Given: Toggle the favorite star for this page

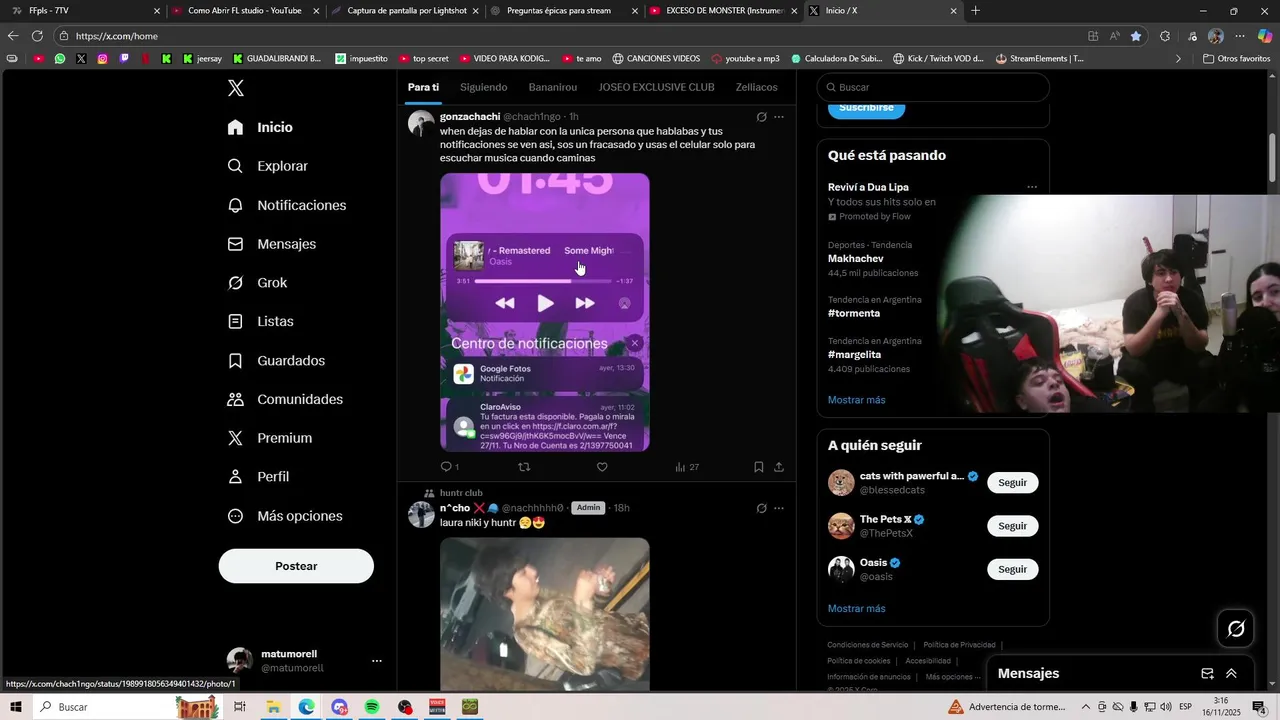Looking at the screenshot, I should tap(1136, 36).
